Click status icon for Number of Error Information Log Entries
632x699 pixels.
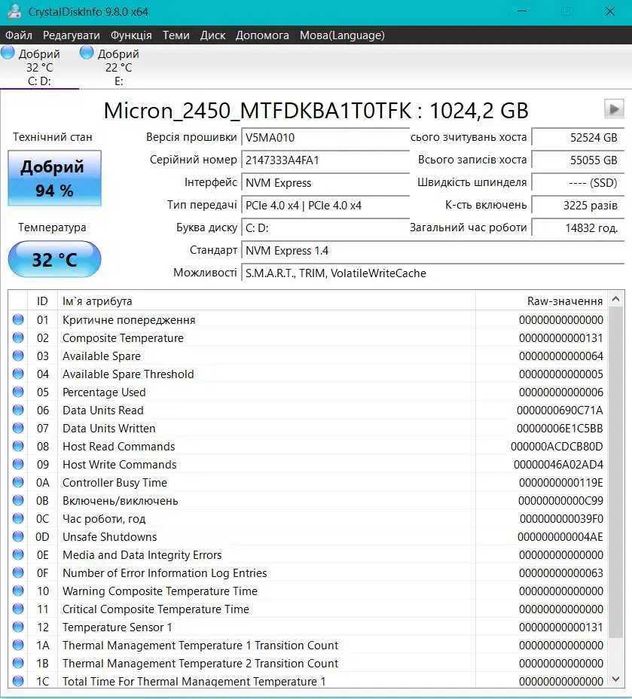click(x=18, y=573)
